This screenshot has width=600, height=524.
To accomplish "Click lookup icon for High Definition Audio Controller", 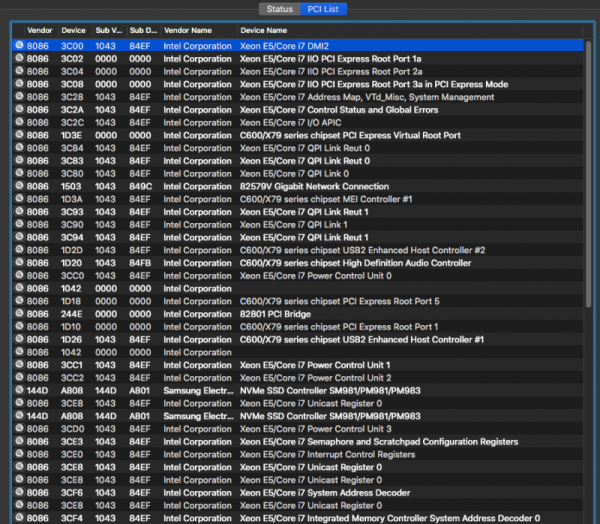I will point(19,263).
